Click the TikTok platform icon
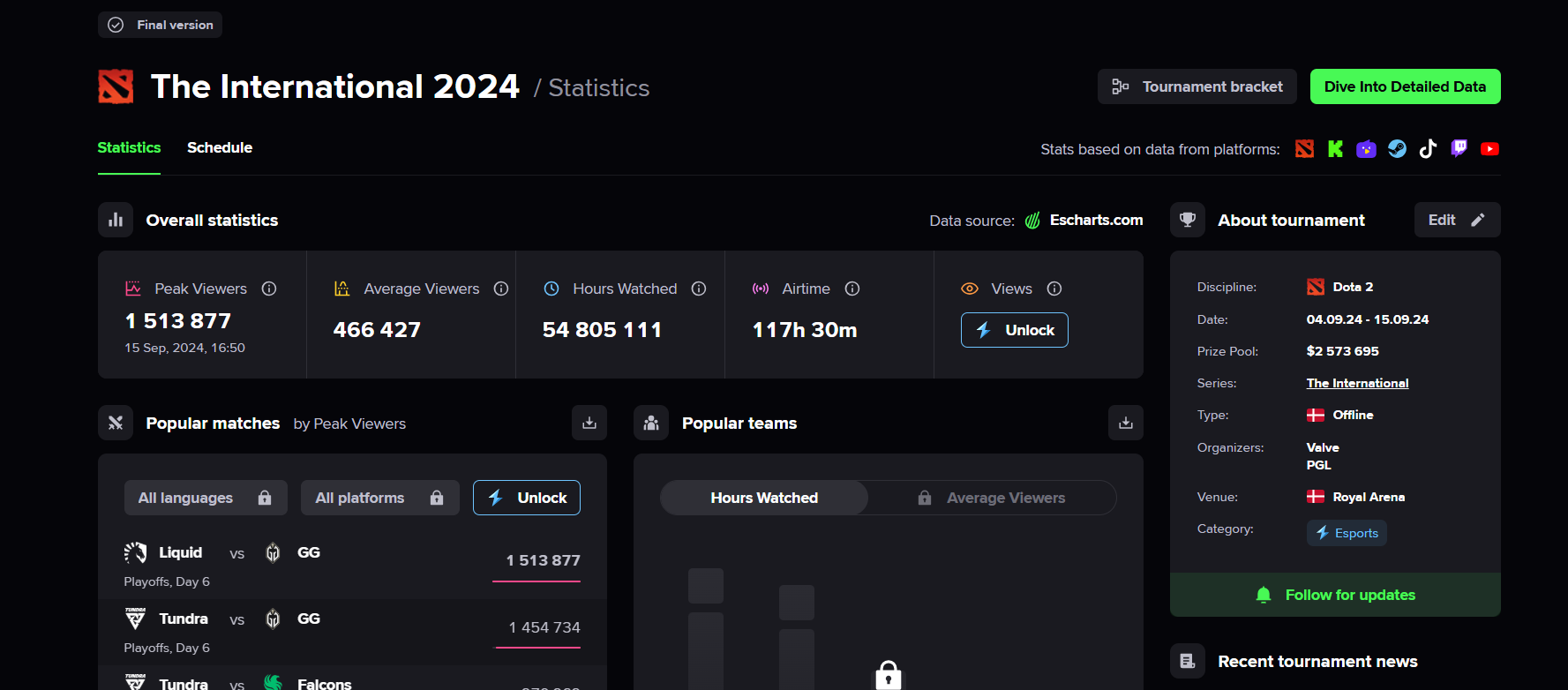The image size is (1568, 690). click(1428, 149)
